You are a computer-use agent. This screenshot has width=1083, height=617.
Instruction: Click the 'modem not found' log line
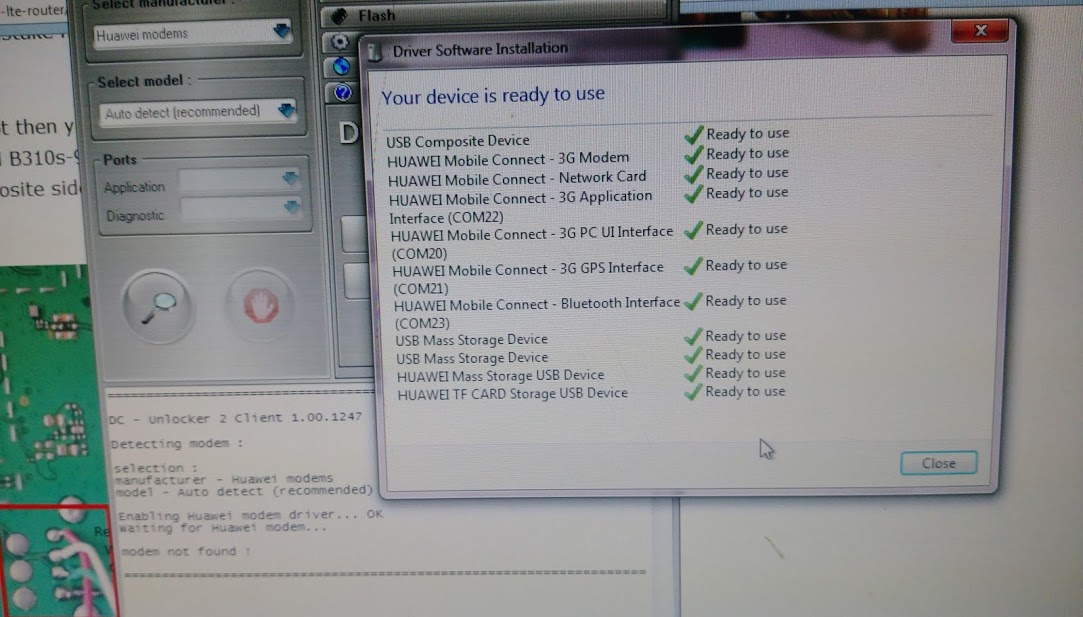[x=186, y=551]
